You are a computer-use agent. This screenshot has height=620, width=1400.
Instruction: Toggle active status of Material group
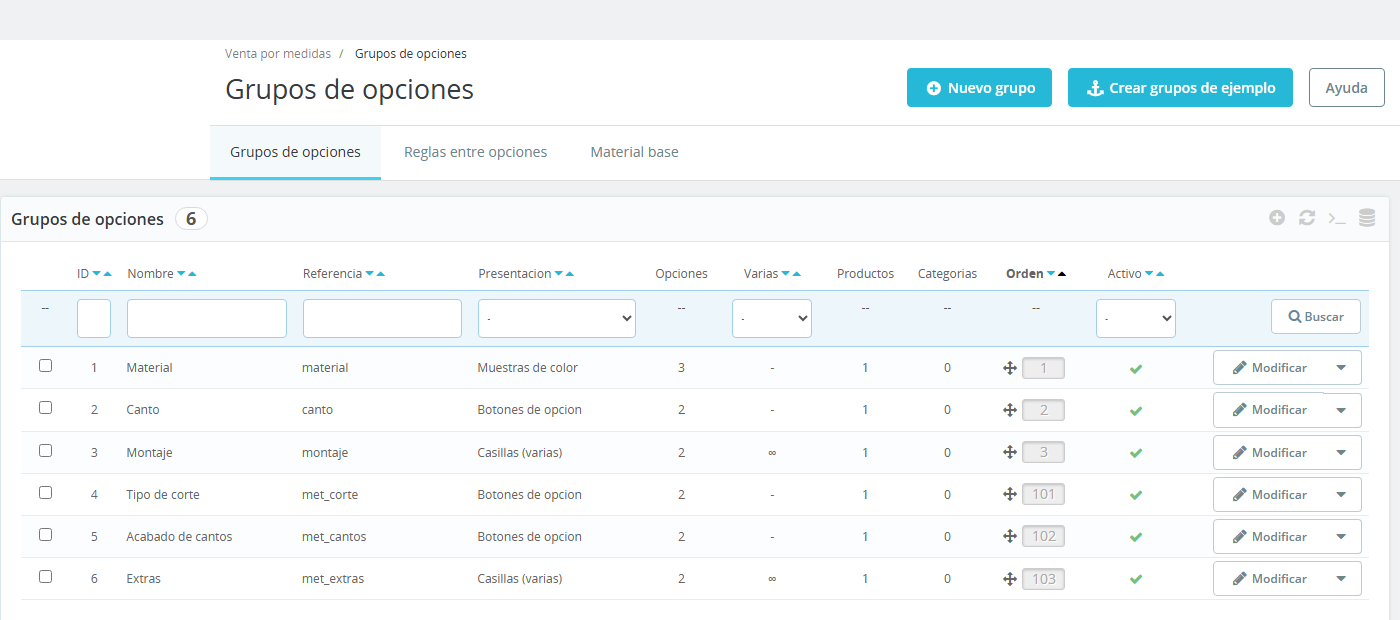click(x=1135, y=369)
